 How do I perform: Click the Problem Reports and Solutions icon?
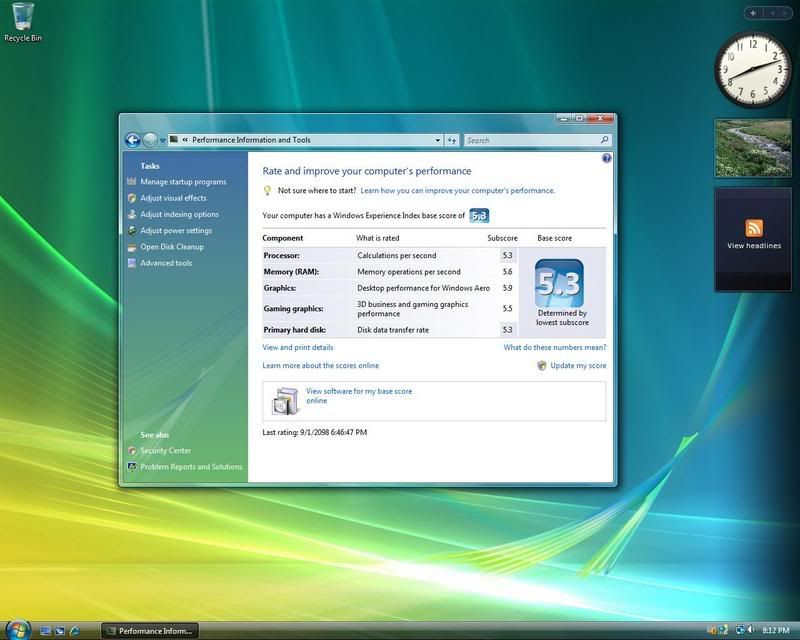coord(132,467)
